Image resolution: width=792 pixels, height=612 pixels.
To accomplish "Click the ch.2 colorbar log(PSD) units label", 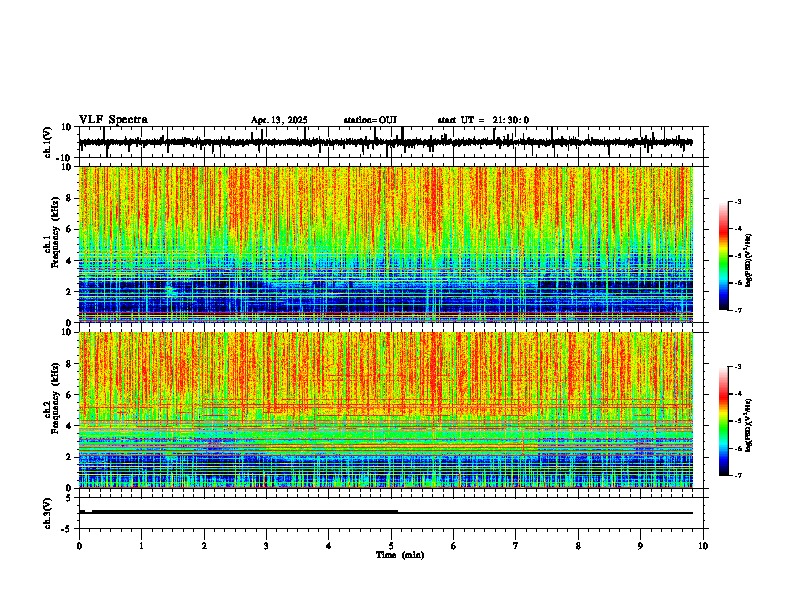I will coord(749,425).
